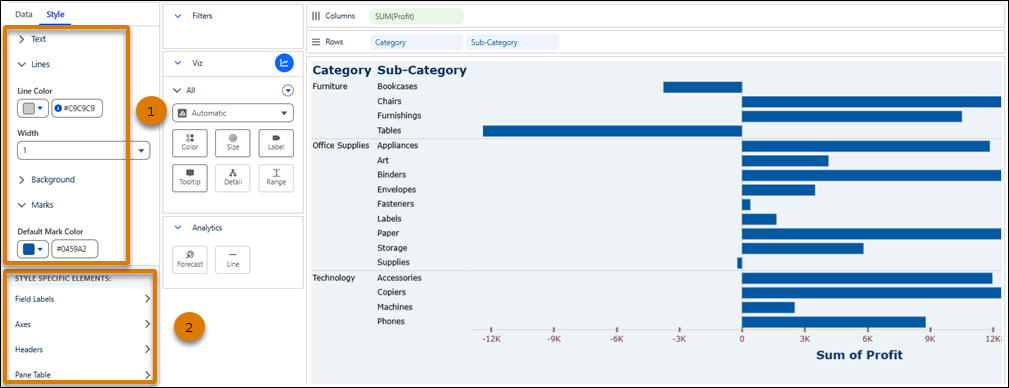This screenshot has width=1009, height=388.
Task: Edit the #C9C9C9 line color hex field
Action: [77, 109]
